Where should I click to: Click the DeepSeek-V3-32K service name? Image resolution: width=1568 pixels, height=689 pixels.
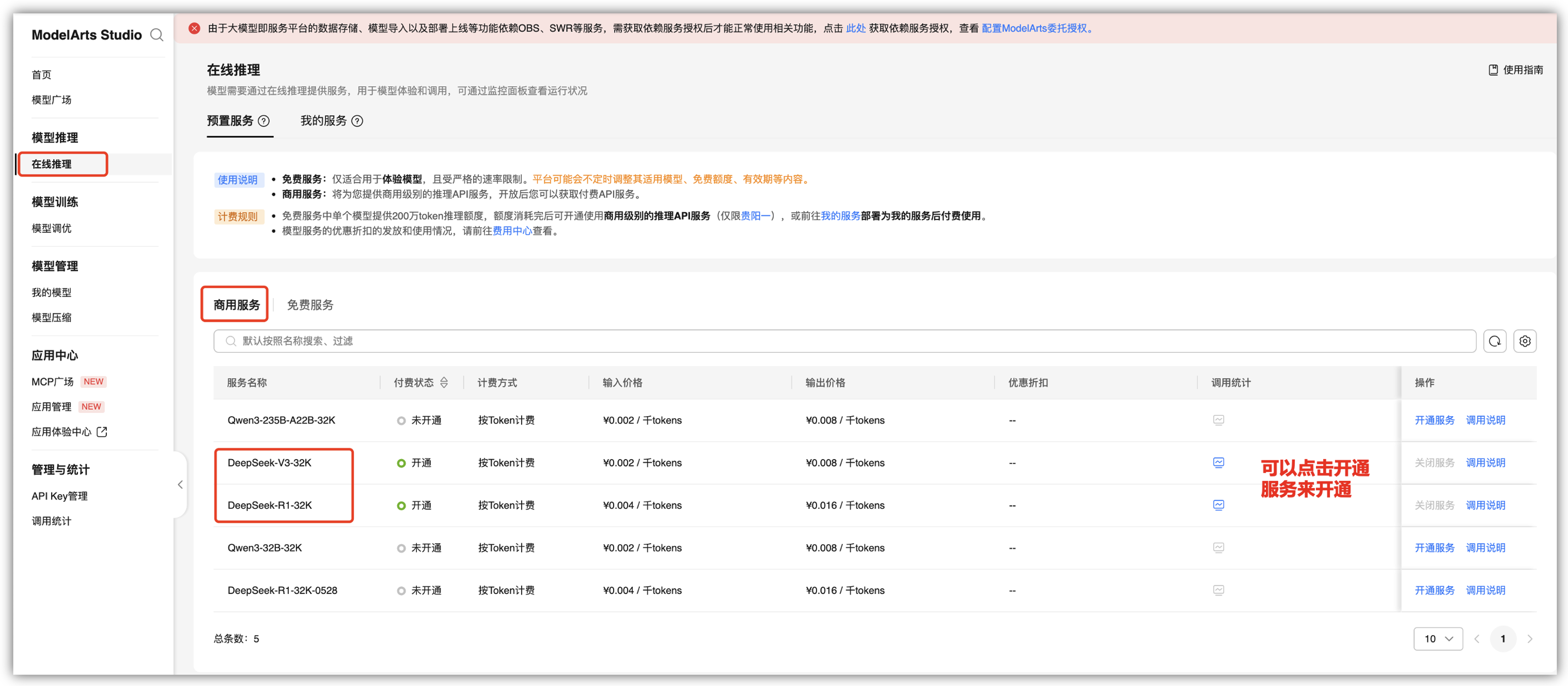tap(270, 463)
